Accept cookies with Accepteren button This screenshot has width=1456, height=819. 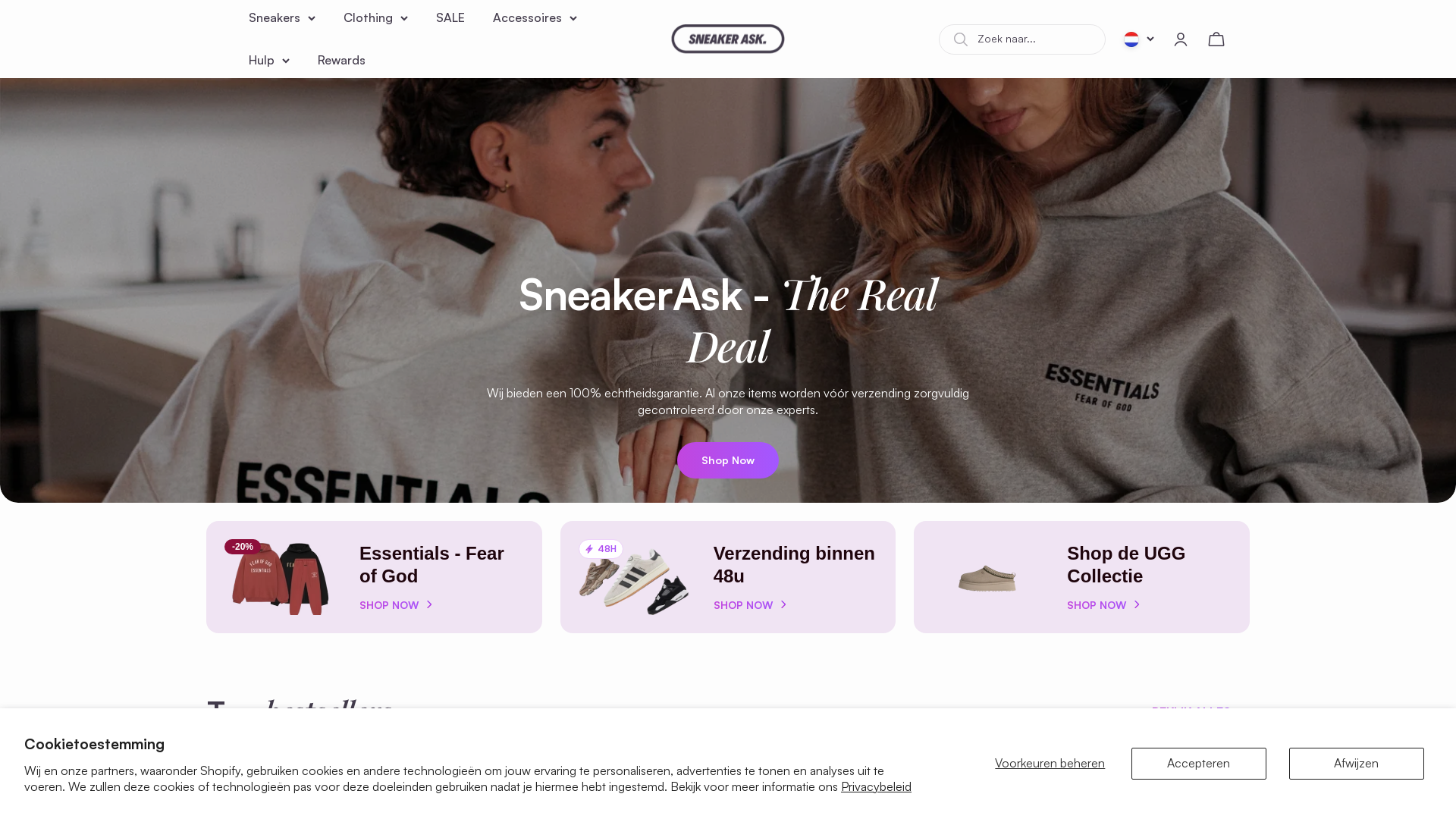(x=1198, y=764)
